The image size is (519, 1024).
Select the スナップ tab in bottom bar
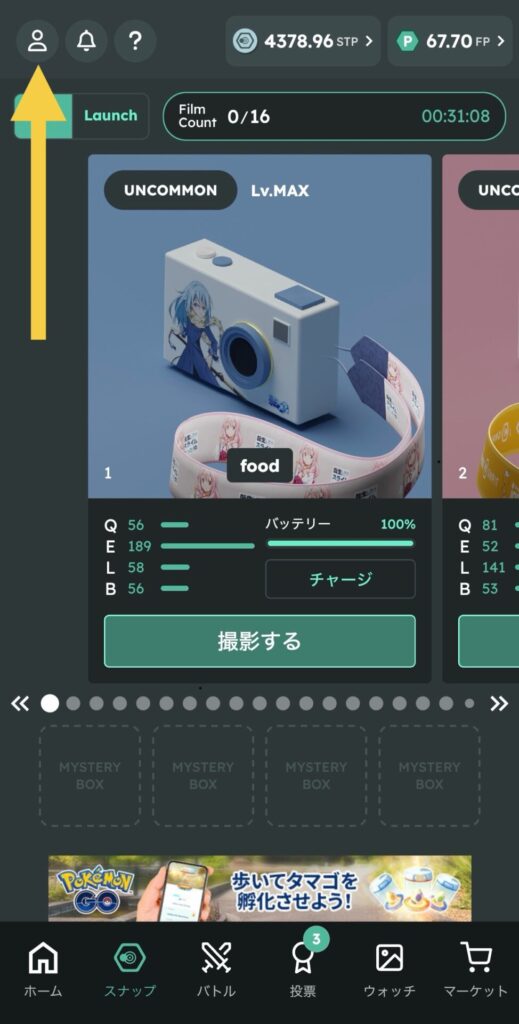click(x=130, y=968)
